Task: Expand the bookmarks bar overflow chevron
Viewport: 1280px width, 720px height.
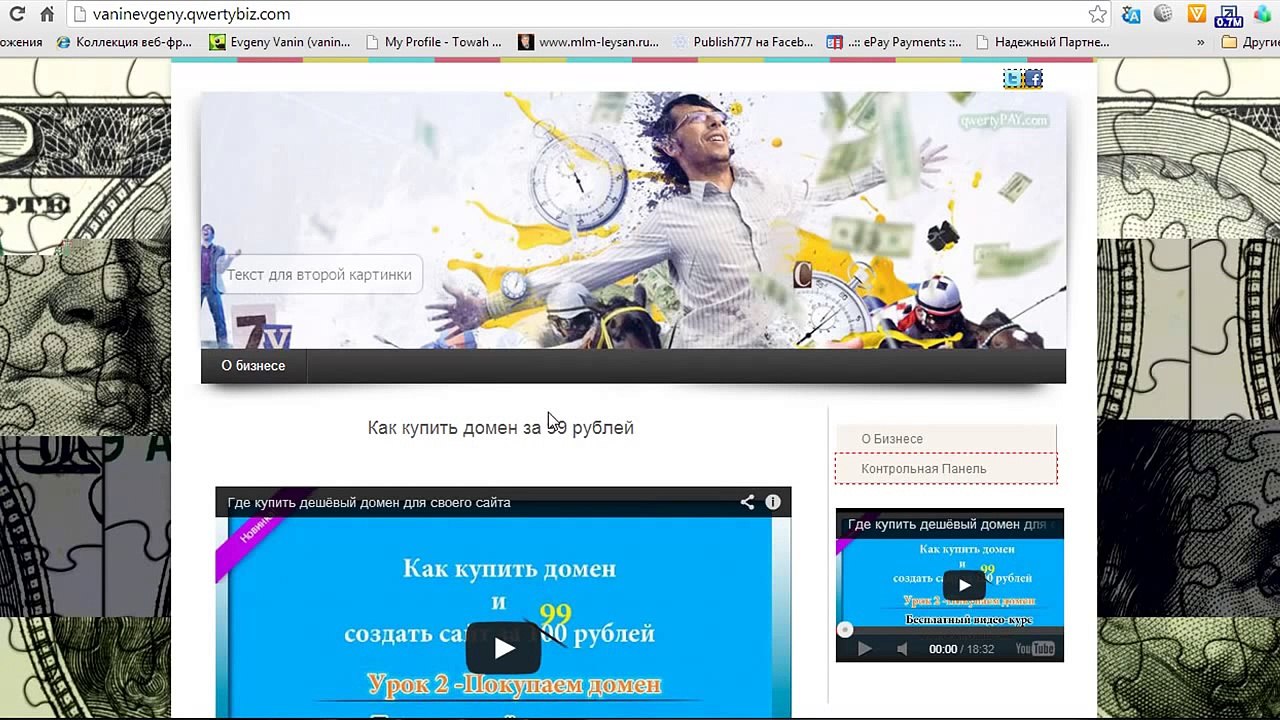Action: coord(1201,42)
